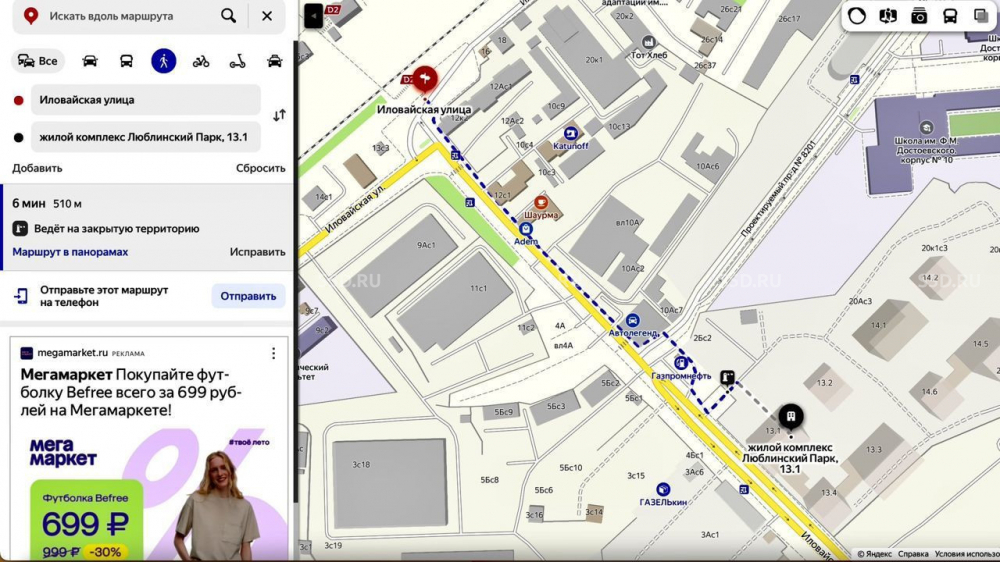The width and height of the screenshot is (1000, 562).
Task: Click closed-territory barrier icon on map
Action: pos(727,378)
